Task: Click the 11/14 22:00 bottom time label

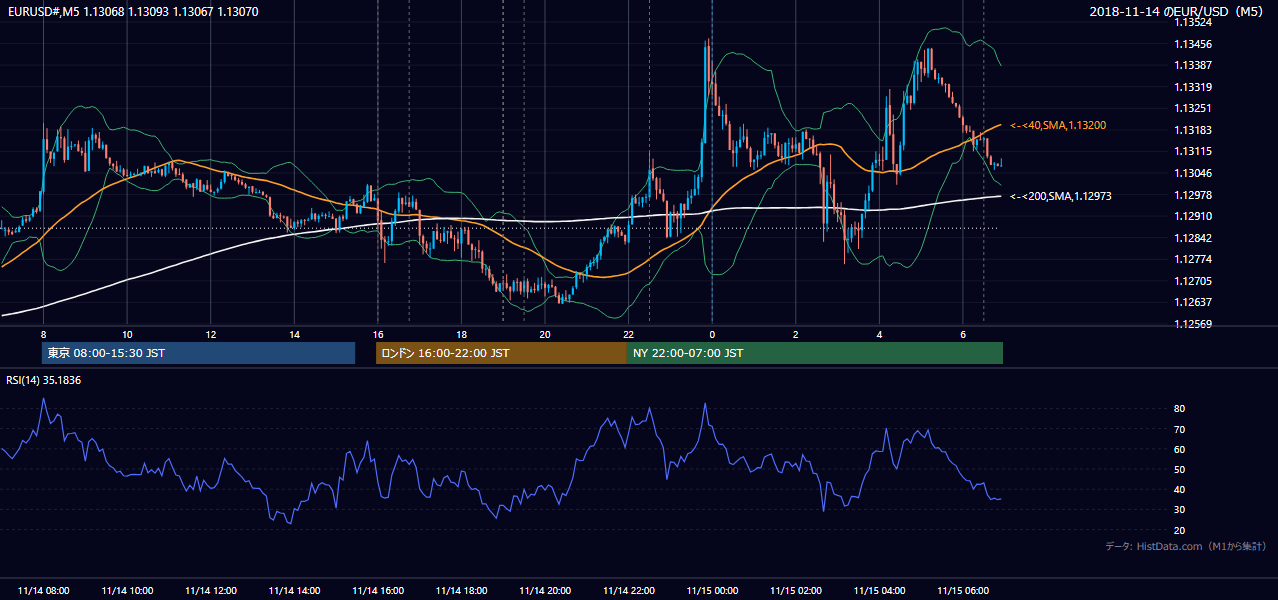Action: coord(628,591)
